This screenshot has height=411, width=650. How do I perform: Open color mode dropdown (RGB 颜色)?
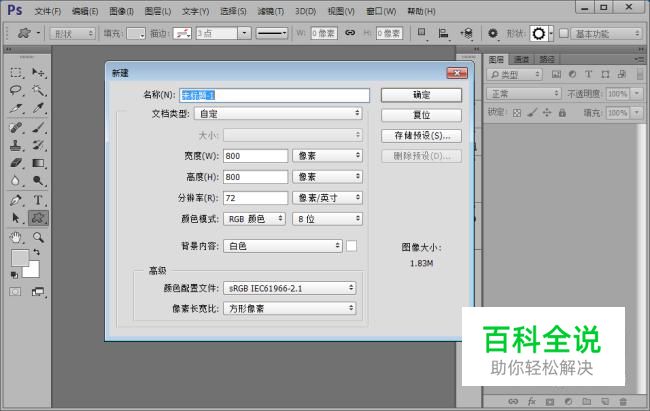tap(255, 219)
